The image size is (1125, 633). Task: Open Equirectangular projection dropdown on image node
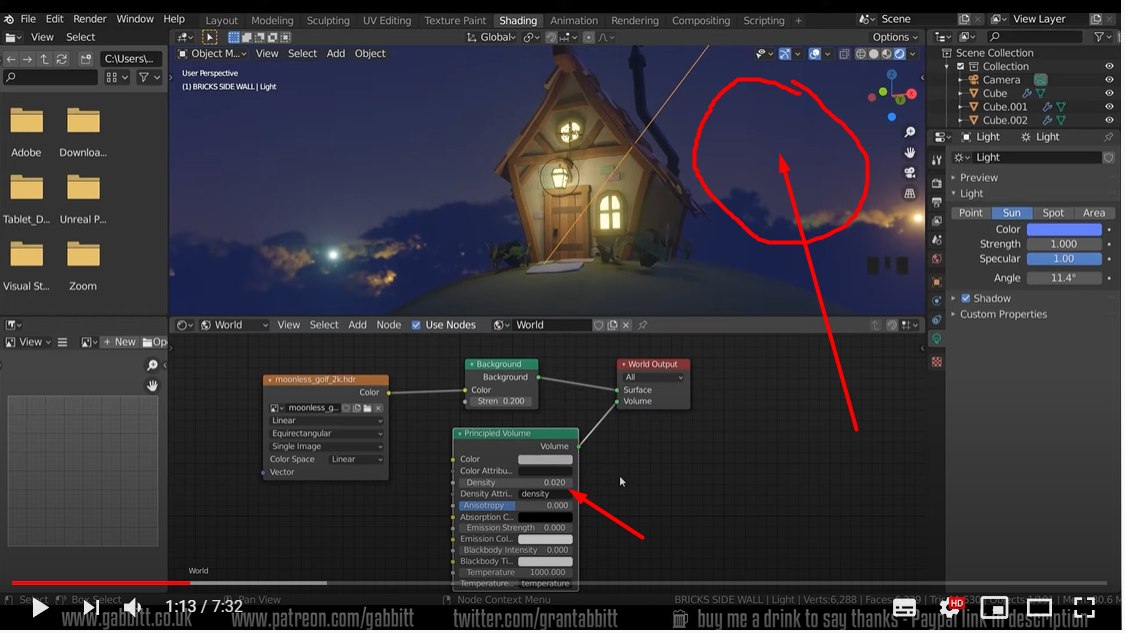pyautogui.click(x=326, y=433)
